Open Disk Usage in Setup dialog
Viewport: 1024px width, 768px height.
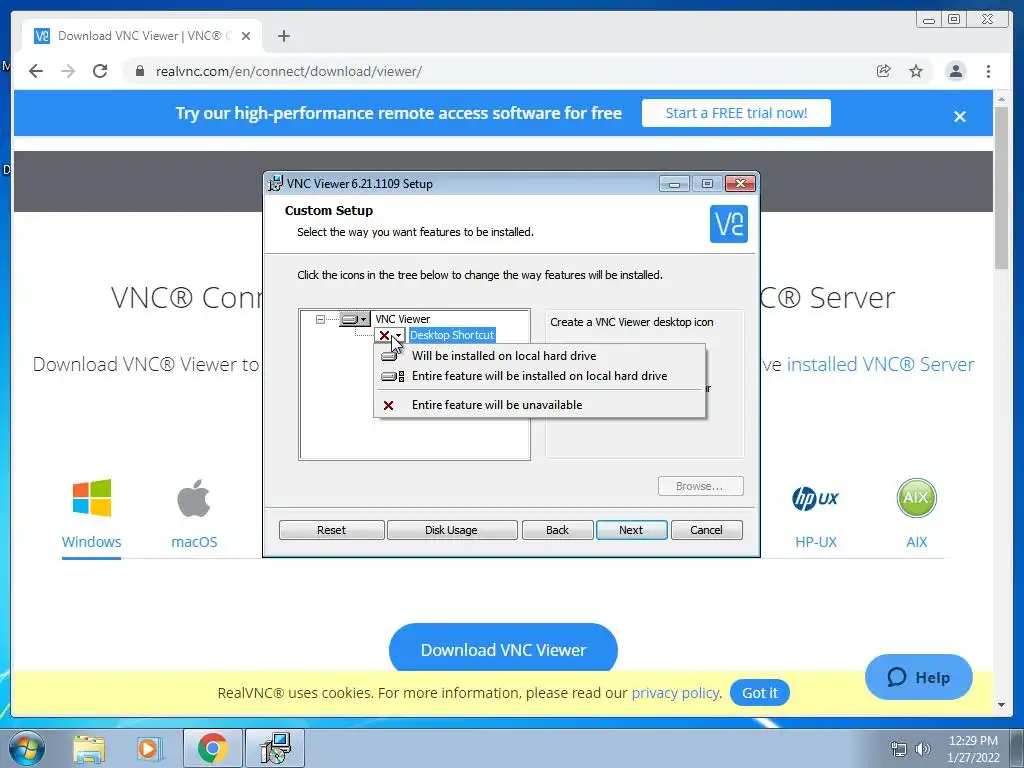451,530
